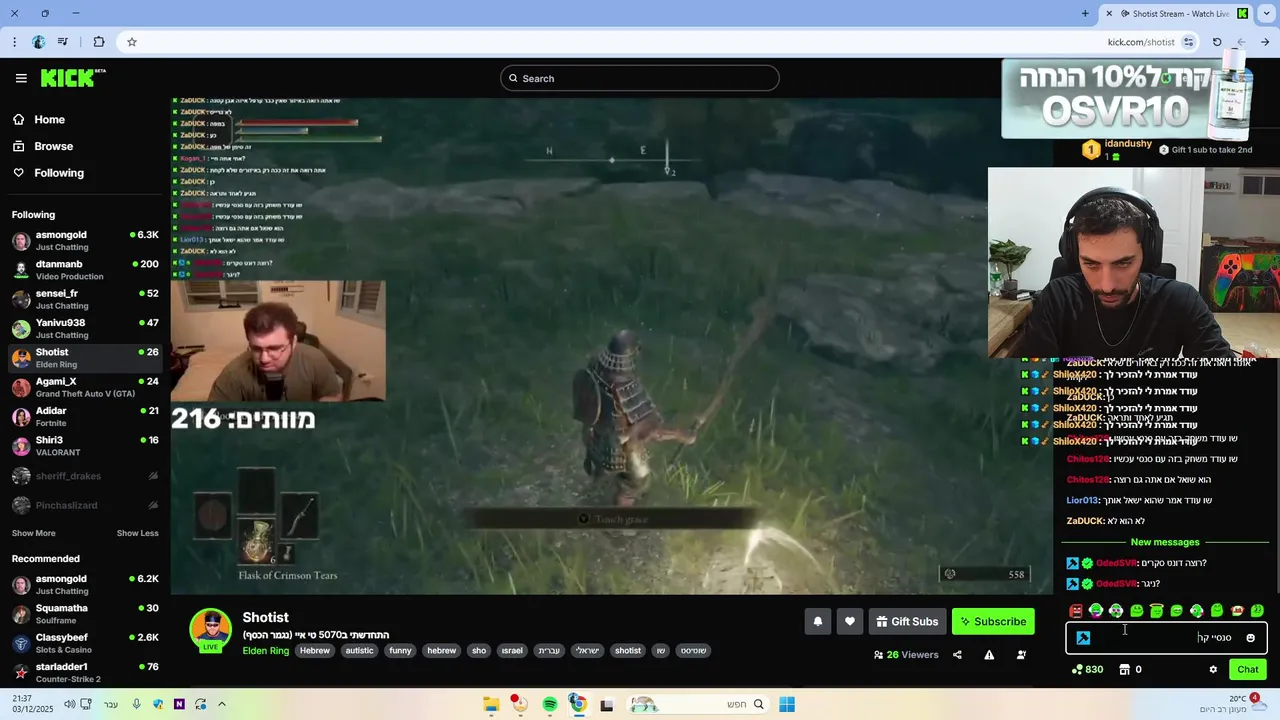Open chat settings gear icon
The width and height of the screenshot is (1280, 720).
pyautogui.click(x=1213, y=669)
